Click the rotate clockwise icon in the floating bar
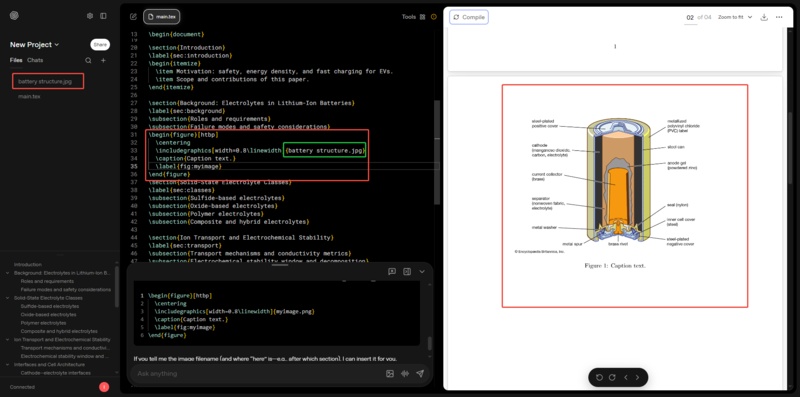 click(612, 378)
